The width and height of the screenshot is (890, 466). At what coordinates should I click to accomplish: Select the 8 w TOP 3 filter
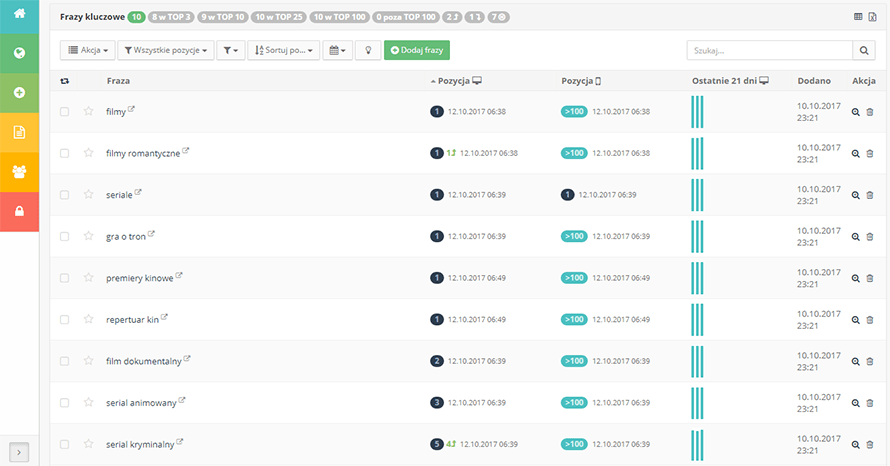pos(171,17)
